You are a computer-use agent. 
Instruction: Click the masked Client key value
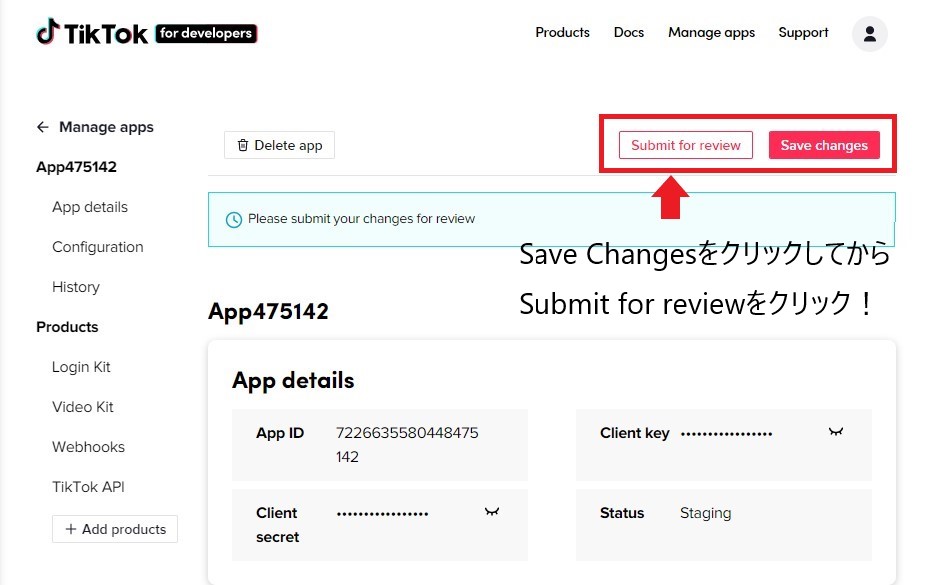[727, 434]
